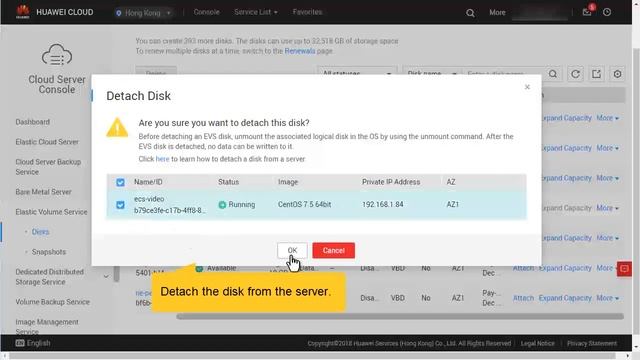Open More dropdown in first disk row
The width and height of the screenshot is (640, 360).
(x=607, y=118)
